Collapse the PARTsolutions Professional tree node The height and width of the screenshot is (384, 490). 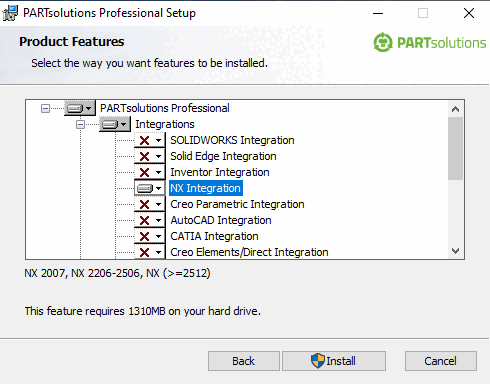(45, 108)
